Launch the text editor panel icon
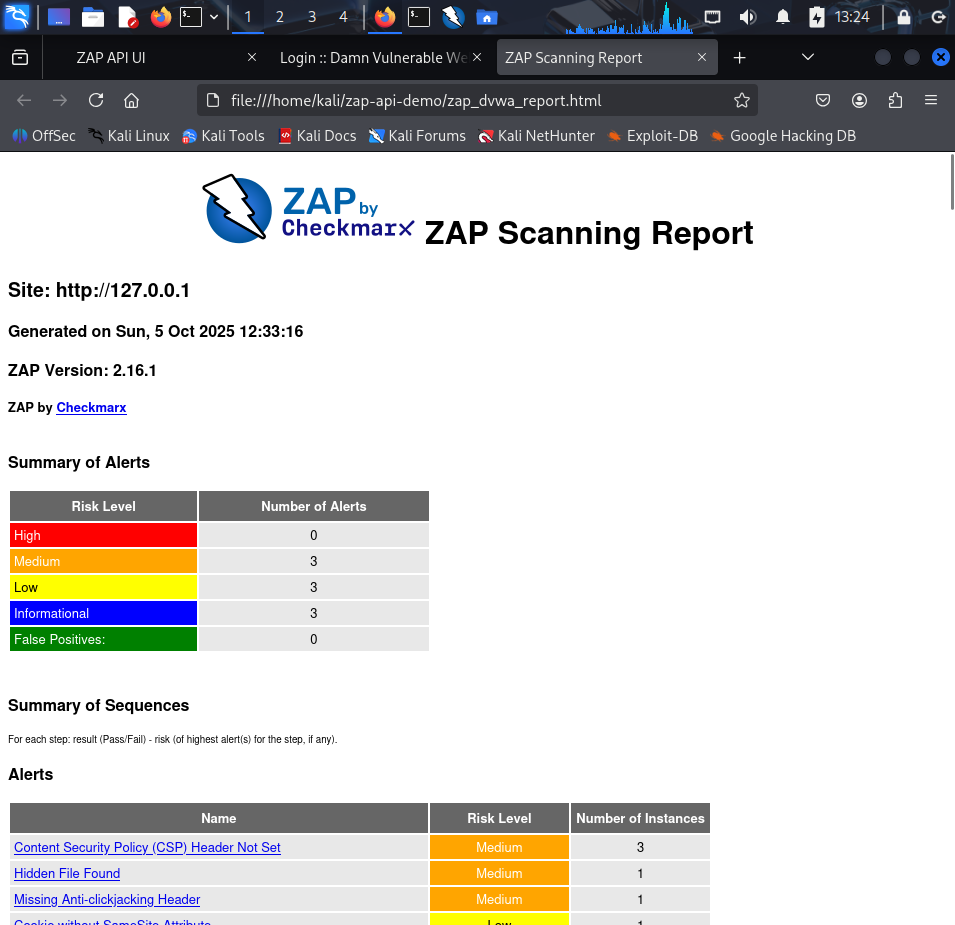Screen dimensions: 955x925 [127, 17]
